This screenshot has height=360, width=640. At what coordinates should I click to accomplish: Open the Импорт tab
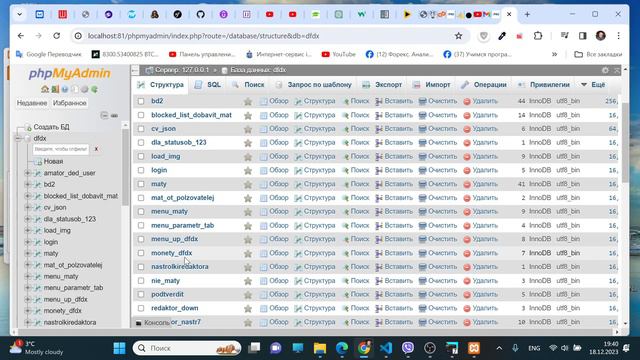432,84
